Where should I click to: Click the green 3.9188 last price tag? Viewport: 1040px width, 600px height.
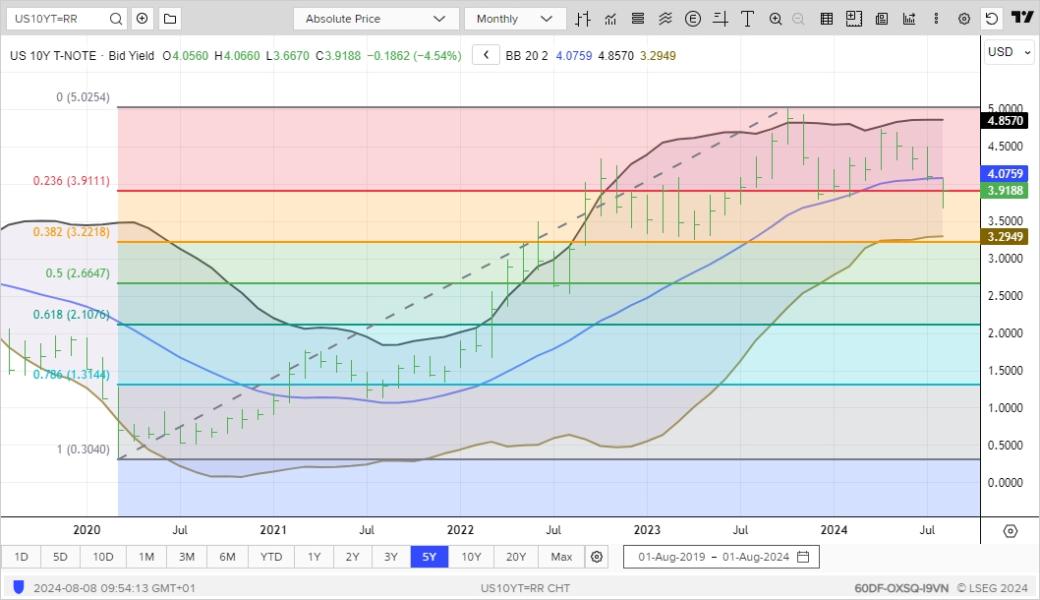pos(1005,191)
